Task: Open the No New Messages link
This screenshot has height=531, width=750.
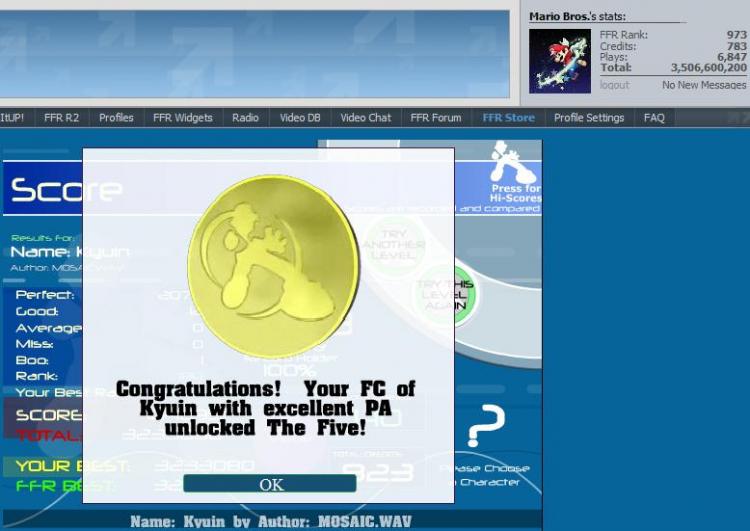Action: tap(704, 85)
